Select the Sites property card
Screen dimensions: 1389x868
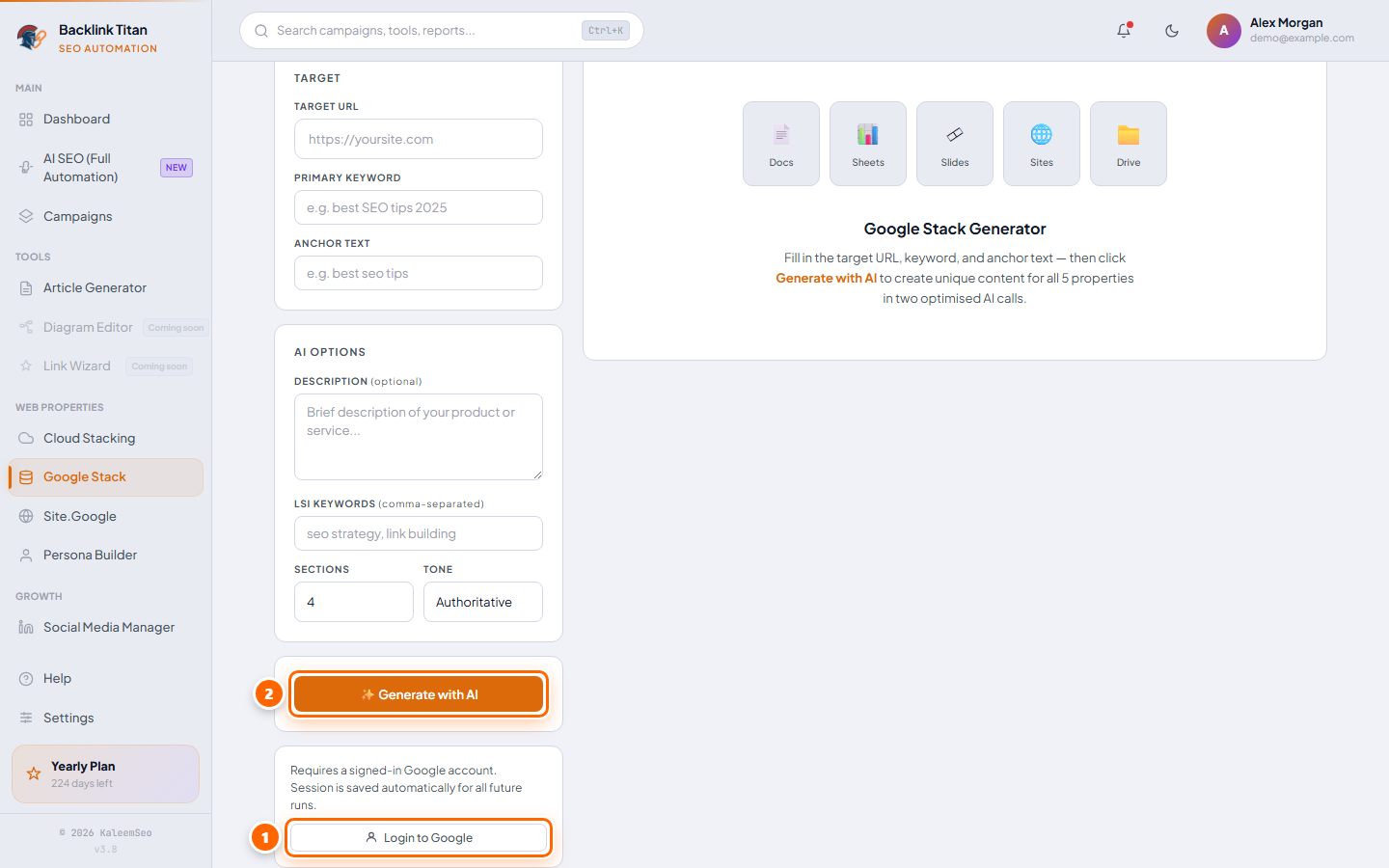click(x=1042, y=144)
